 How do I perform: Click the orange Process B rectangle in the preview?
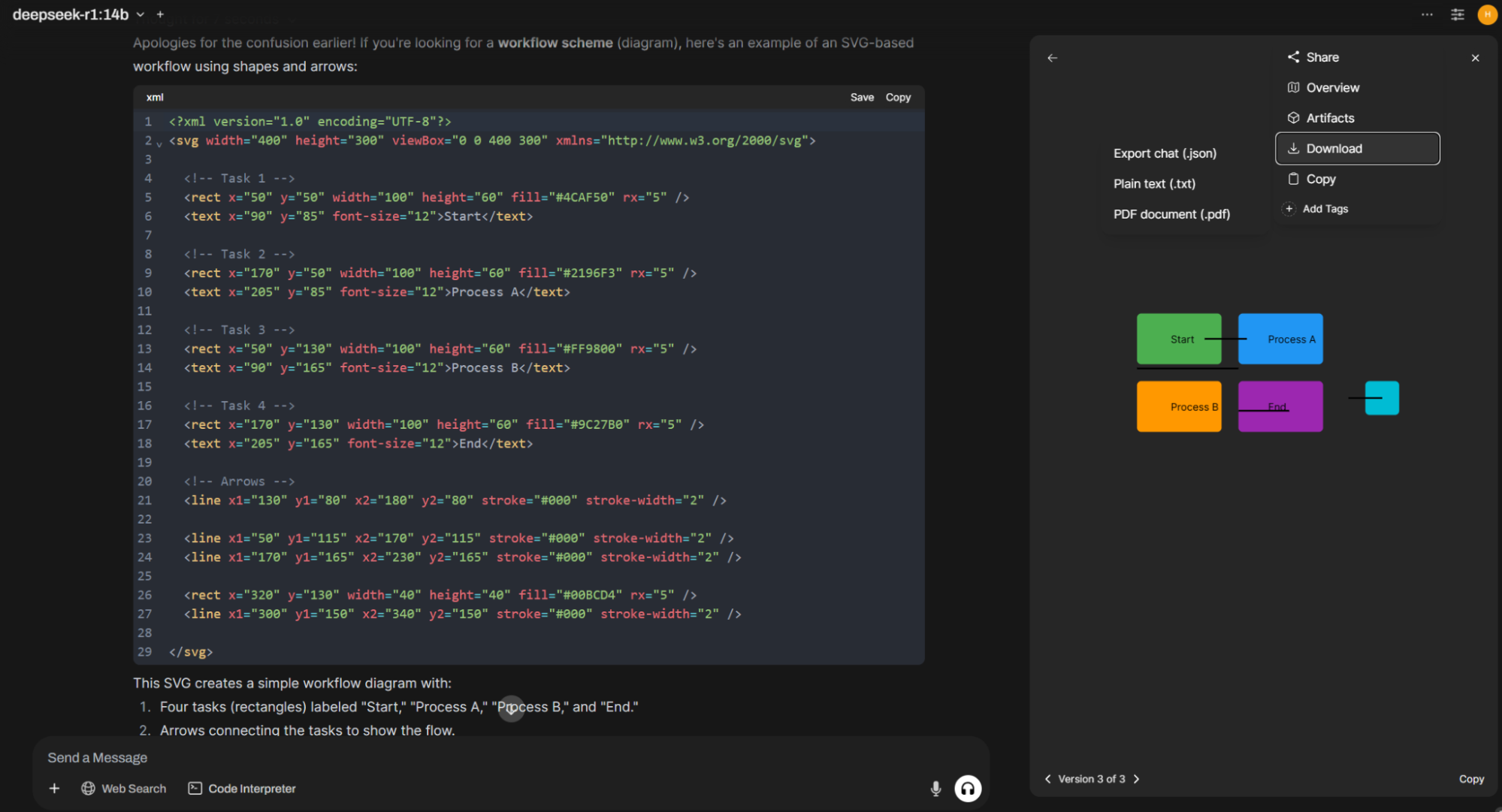(1177, 407)
